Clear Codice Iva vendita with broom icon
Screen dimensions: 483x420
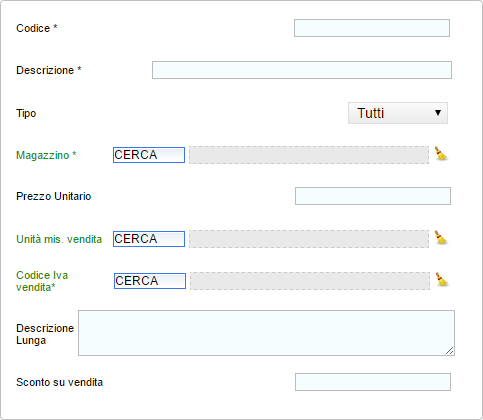point(442,280)
